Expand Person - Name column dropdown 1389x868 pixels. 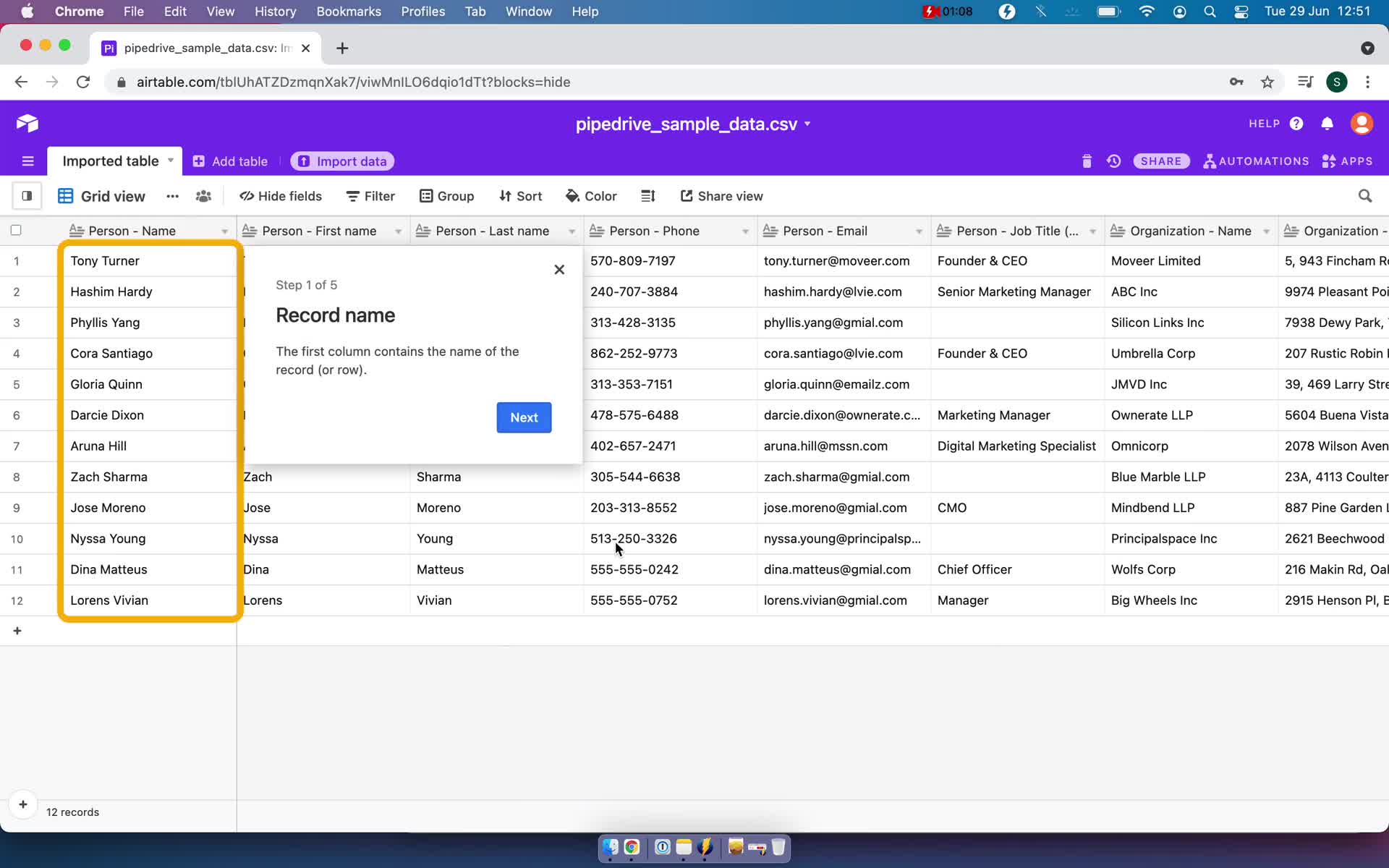pyautogui.click(x=225, y=231)
